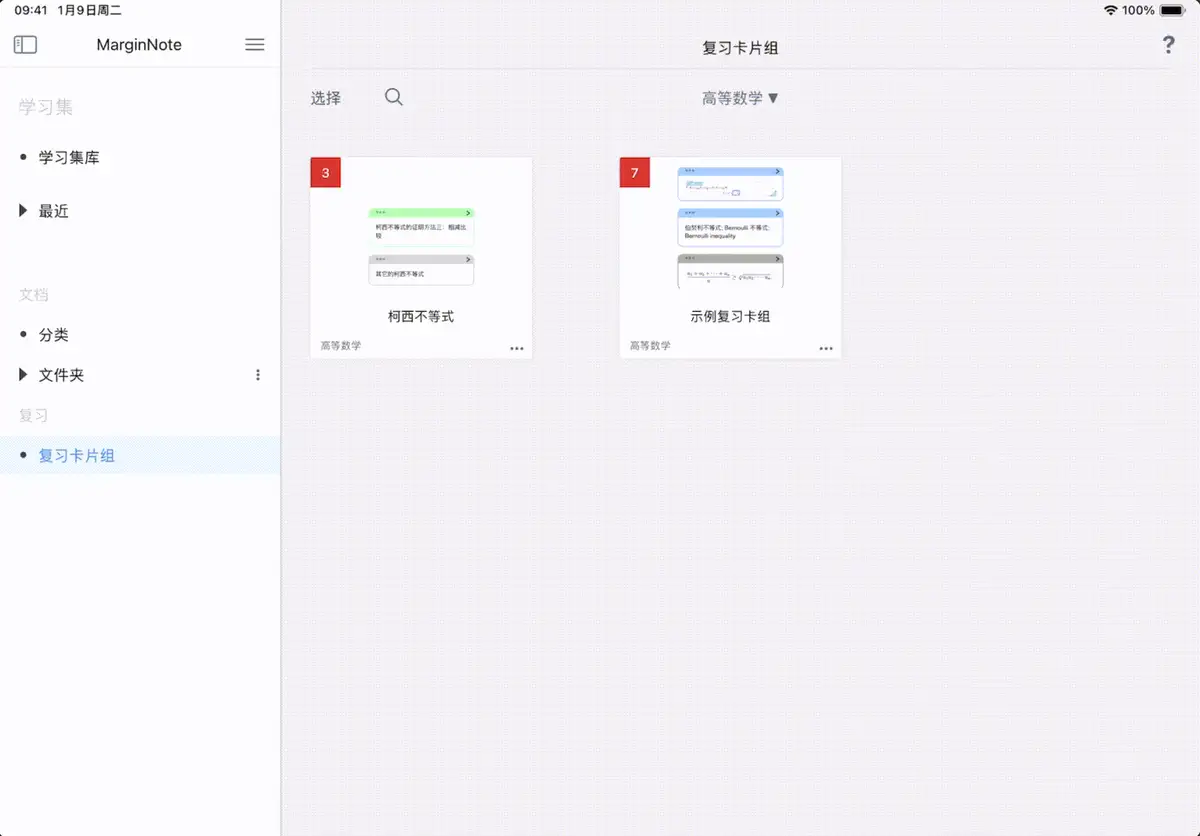Open more options on 柯西不等式 card
The image size is (1200, 836).
[x=517, y=348]
